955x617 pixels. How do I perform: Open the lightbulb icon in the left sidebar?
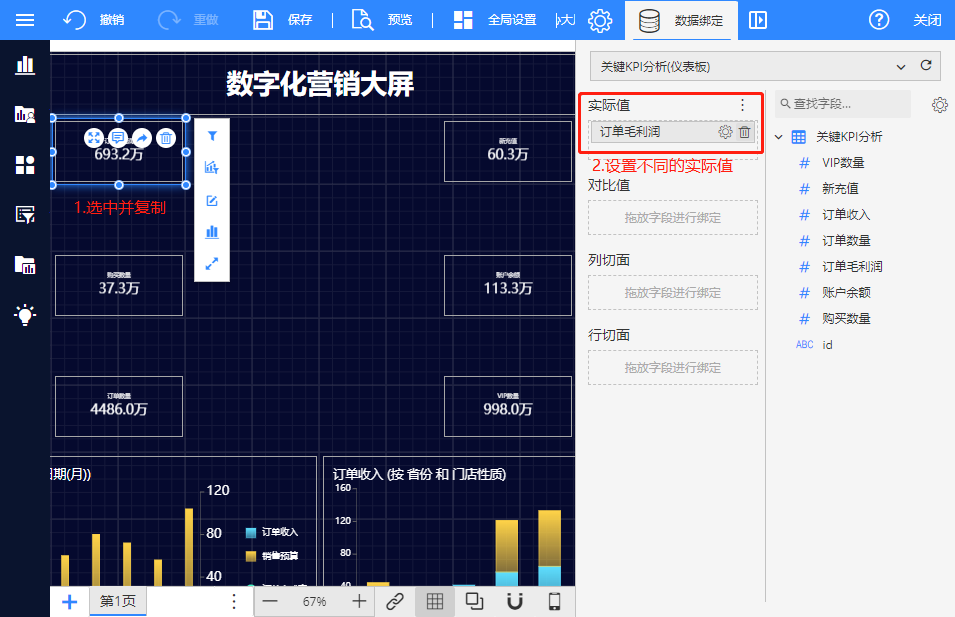coord(25,315)
